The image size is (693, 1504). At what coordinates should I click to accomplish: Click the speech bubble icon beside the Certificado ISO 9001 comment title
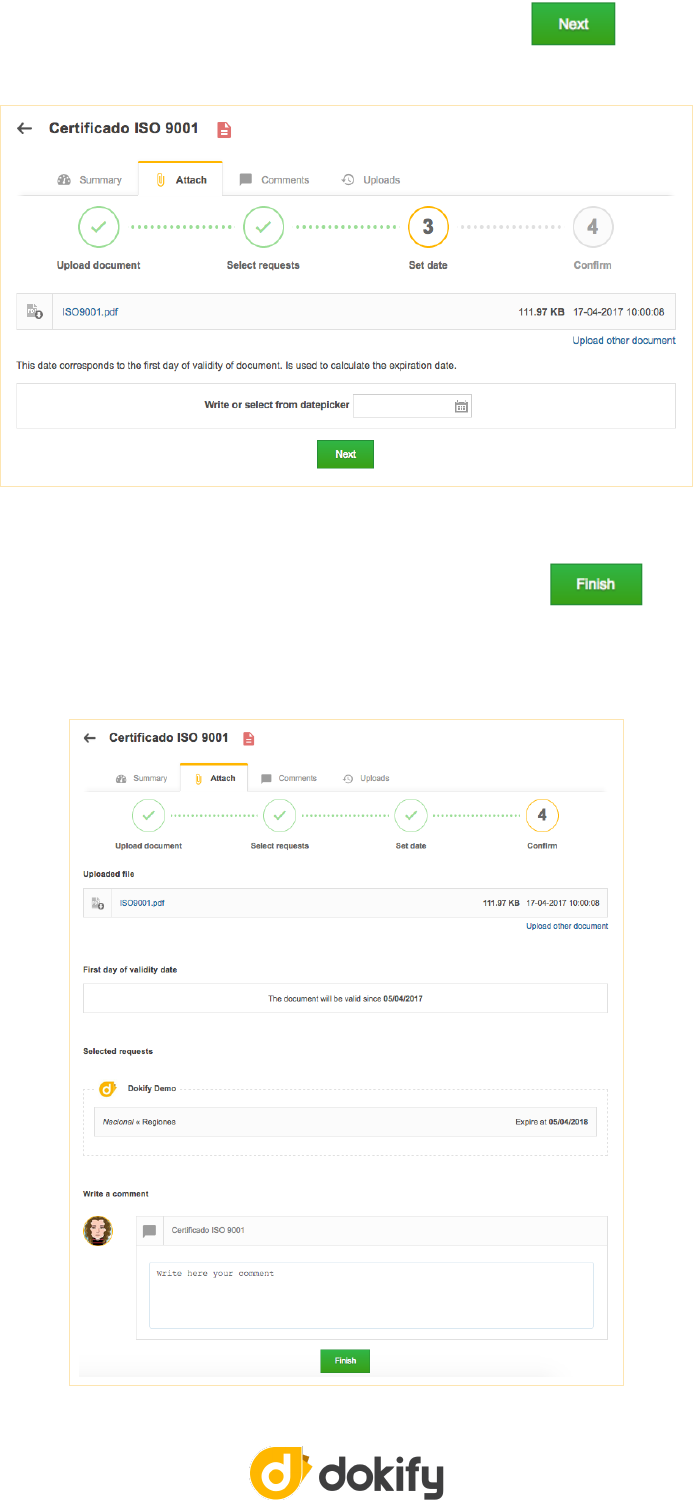pyautogui.click(x=149, y=1230)
